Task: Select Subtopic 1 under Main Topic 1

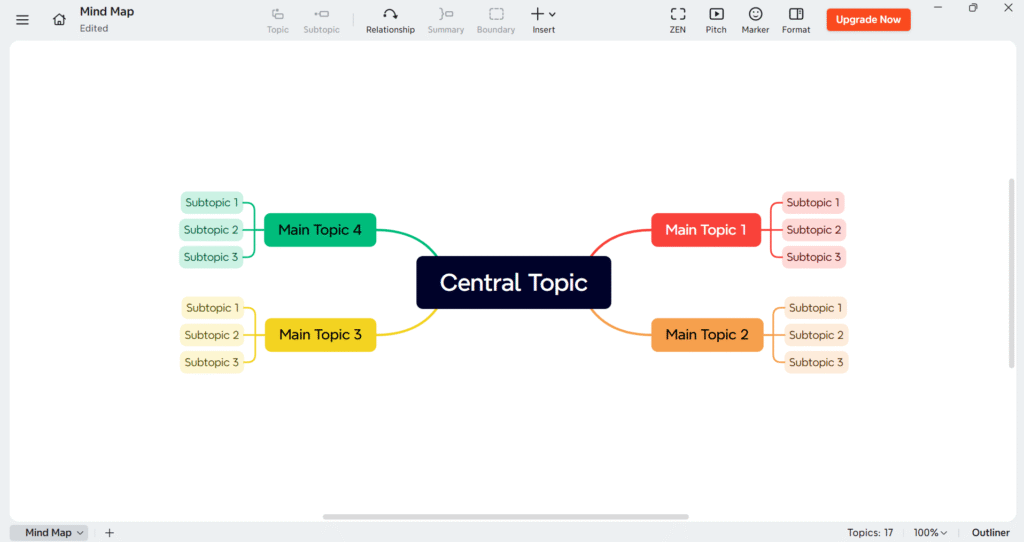Action: [813, 202]
